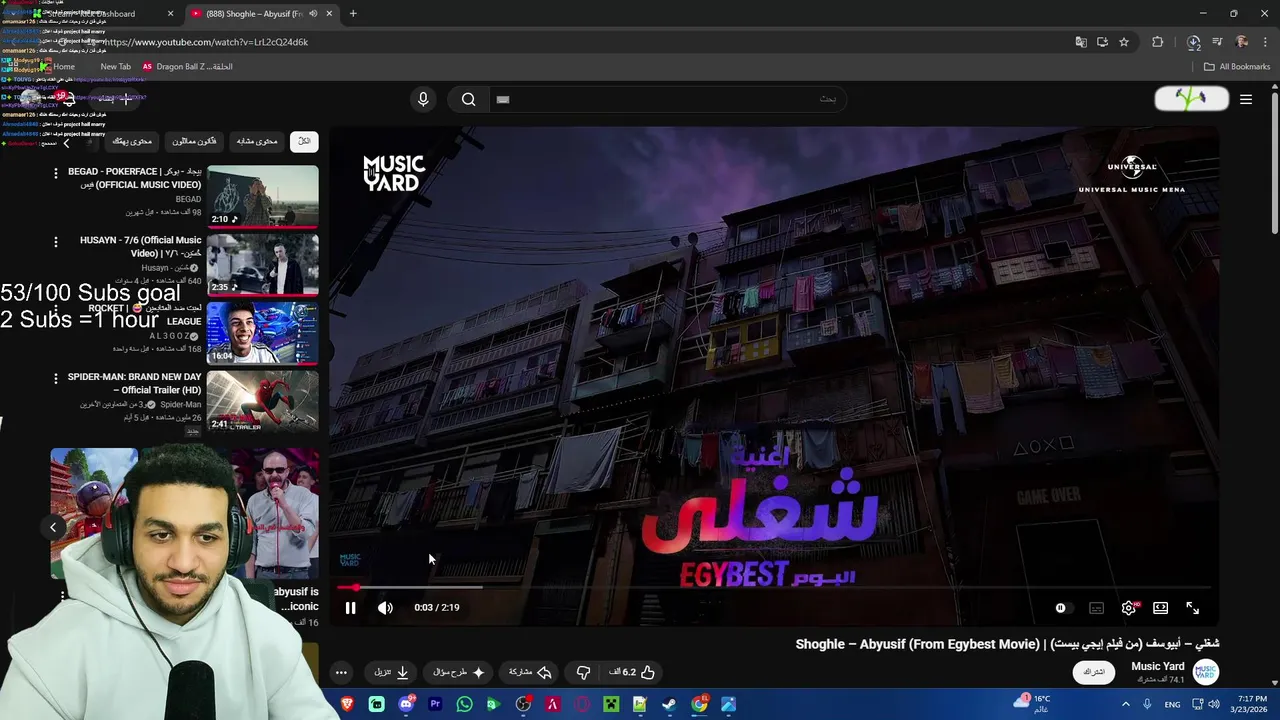Open the browser extensions puzzle icon
The image size is (1280, 720).
point(1158,42)
